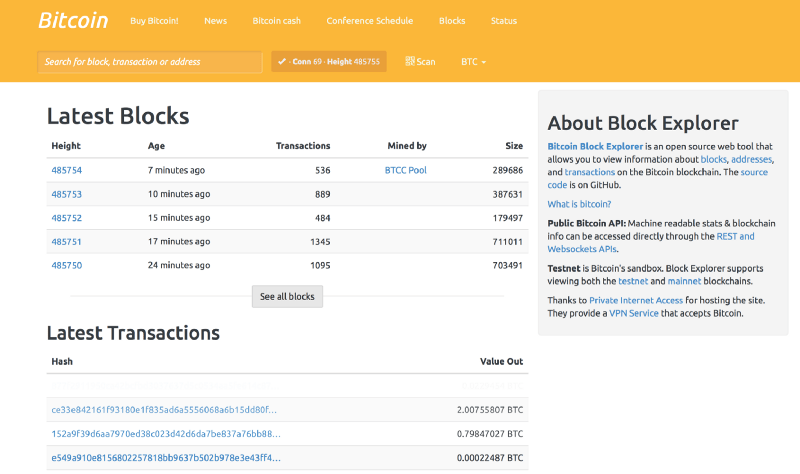Viewport: 800px width, 474px height.
Task: Open the Blocks page
Action: (452, 21)
